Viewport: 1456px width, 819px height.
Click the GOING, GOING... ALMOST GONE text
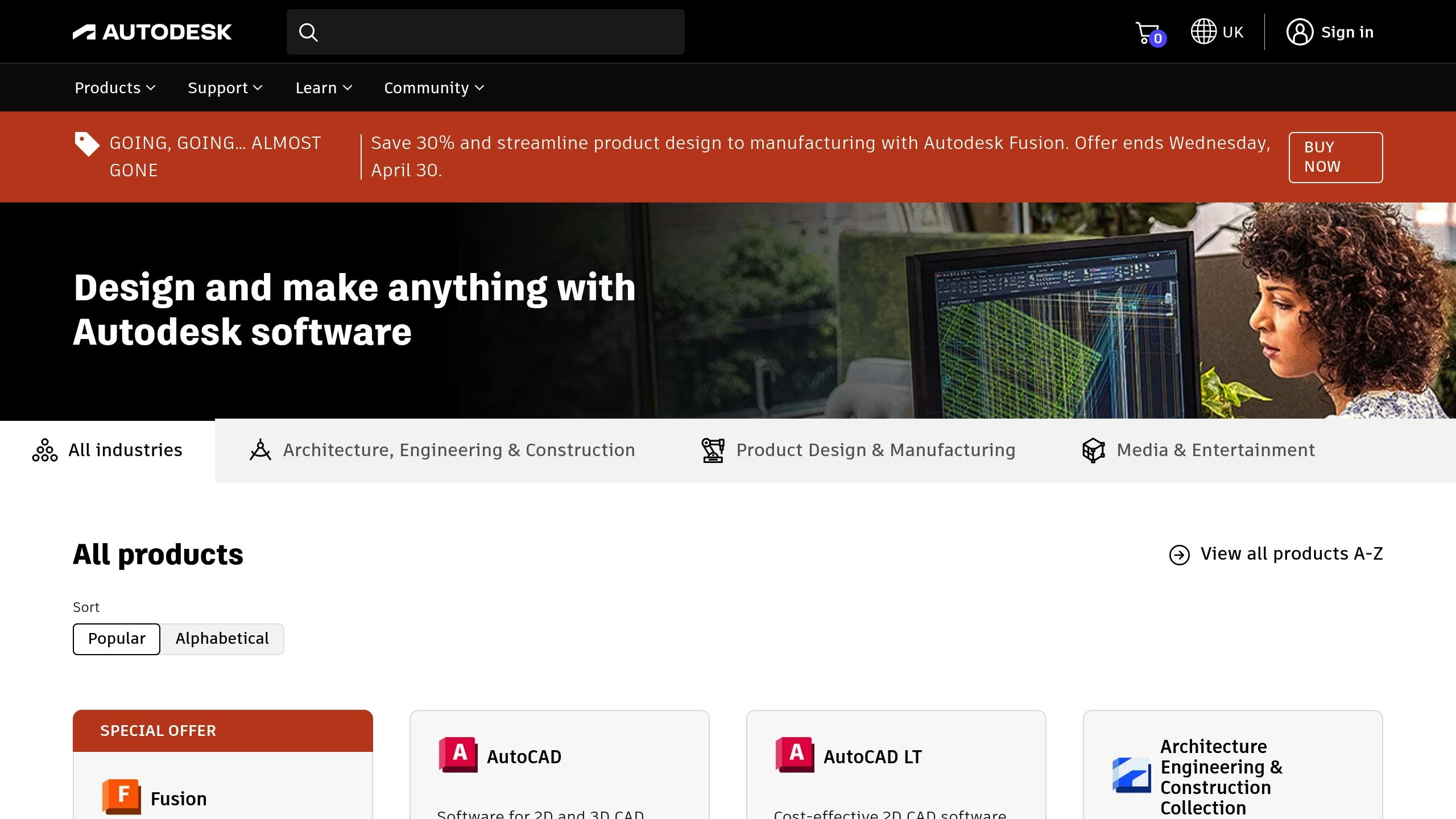216,157
